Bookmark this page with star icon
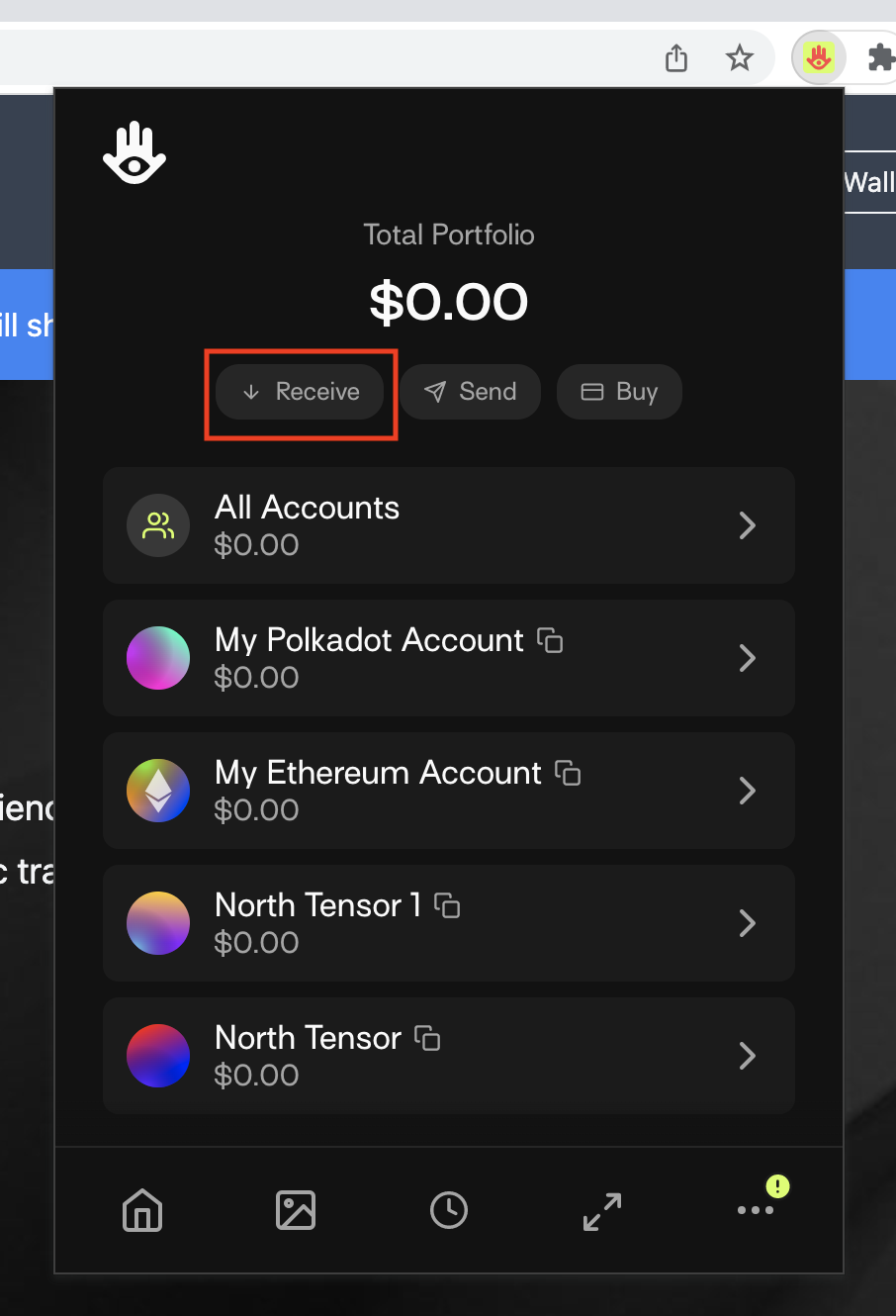 739,58
